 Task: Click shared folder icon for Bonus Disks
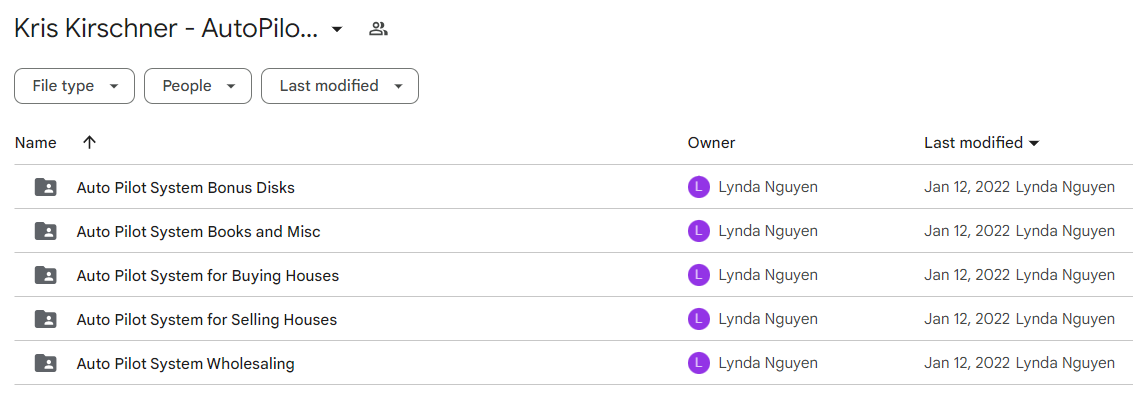pyautogui.click(x=46, y=188)
